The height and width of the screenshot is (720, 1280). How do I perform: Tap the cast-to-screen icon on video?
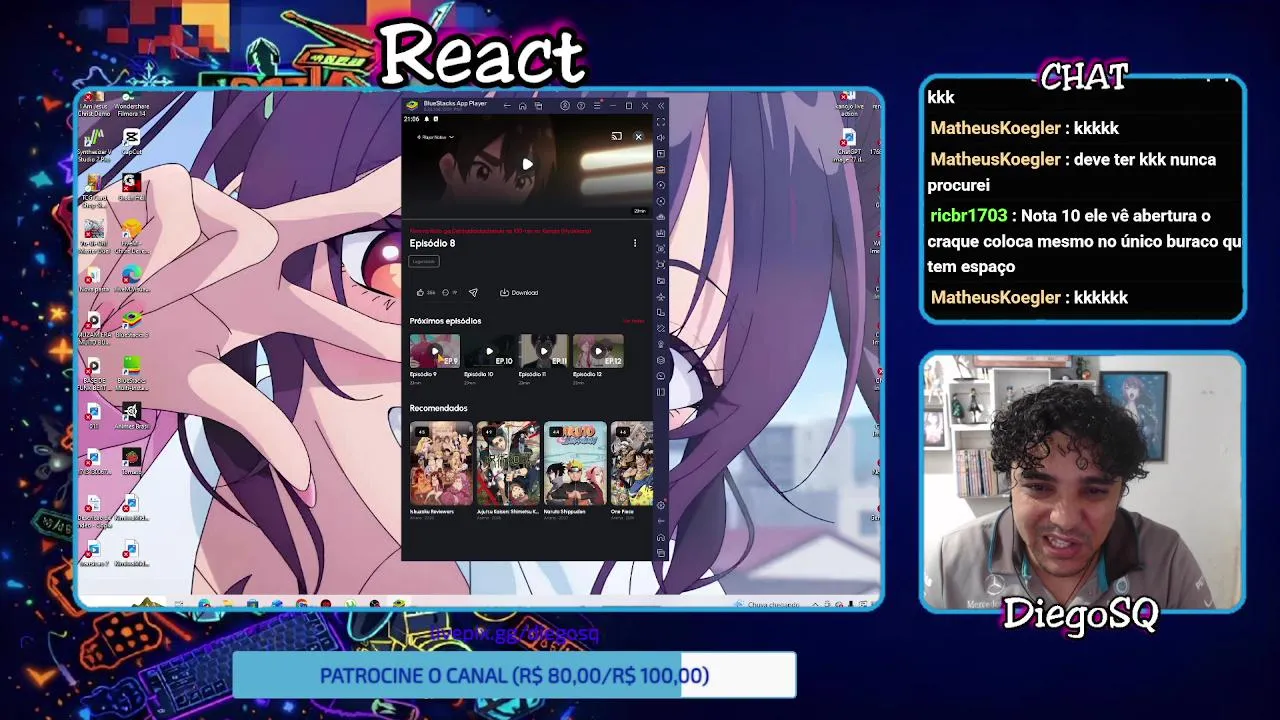[616, 137]
